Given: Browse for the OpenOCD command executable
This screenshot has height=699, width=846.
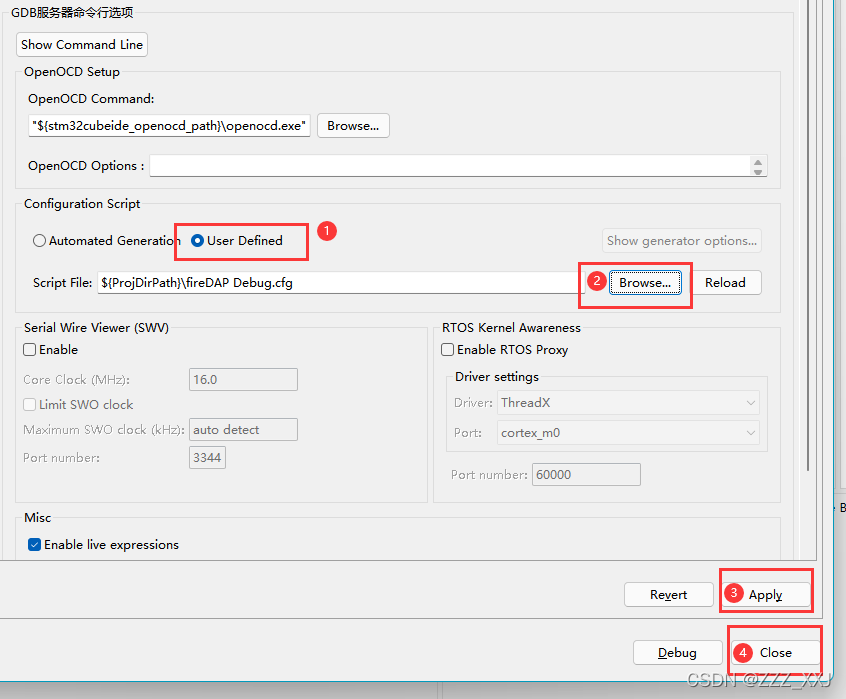Looking at the screenshot, I should [x=353, y=126].
